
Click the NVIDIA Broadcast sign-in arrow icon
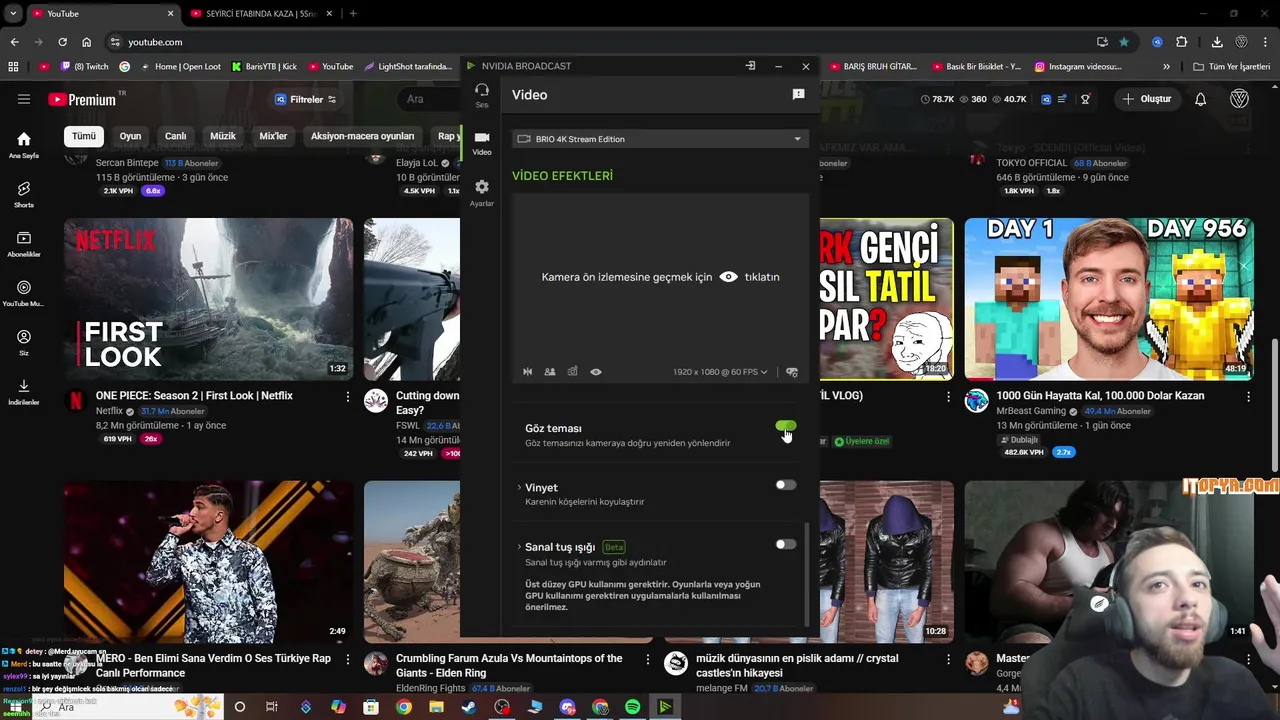750,66
